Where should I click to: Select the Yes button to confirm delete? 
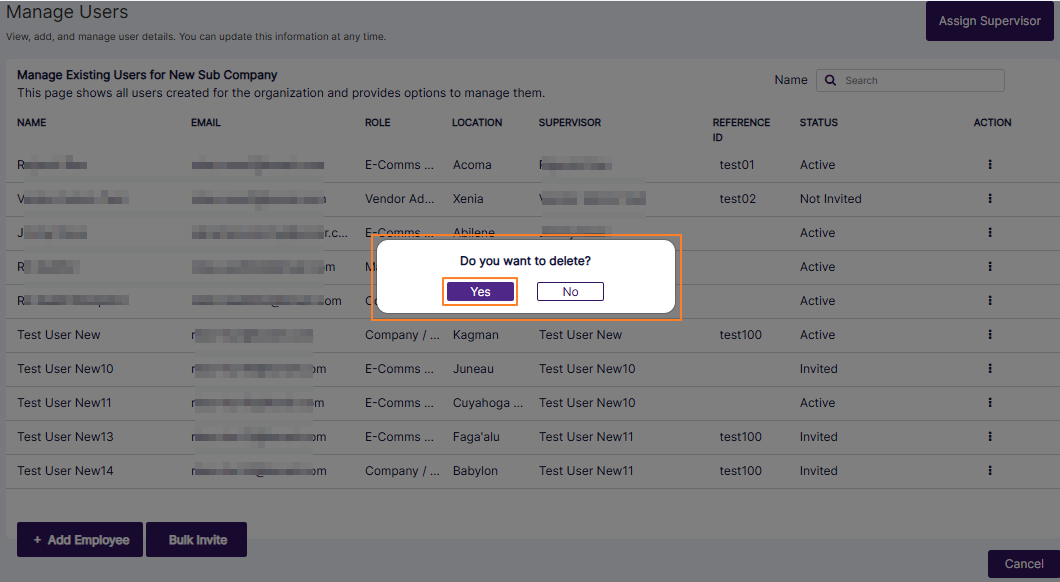tap(480, 291)
